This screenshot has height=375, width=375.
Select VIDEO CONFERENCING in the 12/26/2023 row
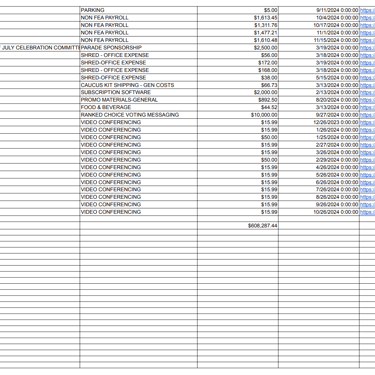(x=138, y=122)
